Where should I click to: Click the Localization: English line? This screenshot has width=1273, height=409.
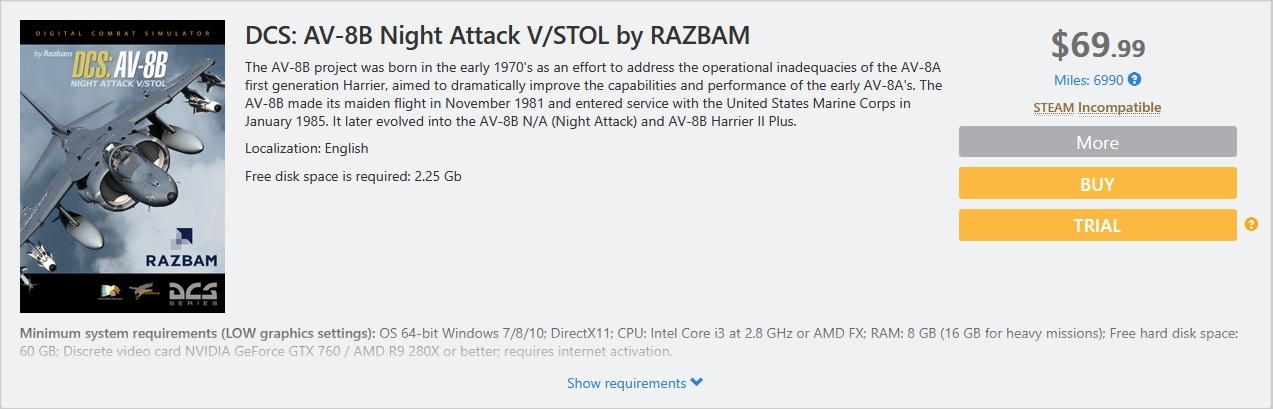tap(306, 148)
